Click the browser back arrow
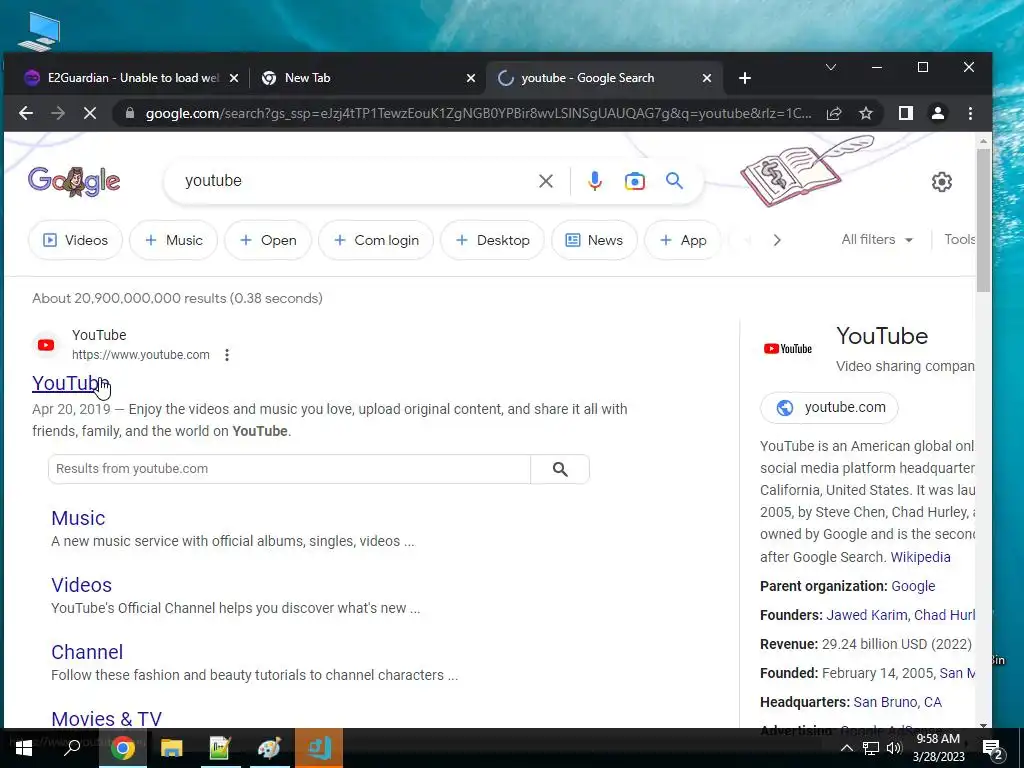1024x768 pixels. click(x=25, y=113)
